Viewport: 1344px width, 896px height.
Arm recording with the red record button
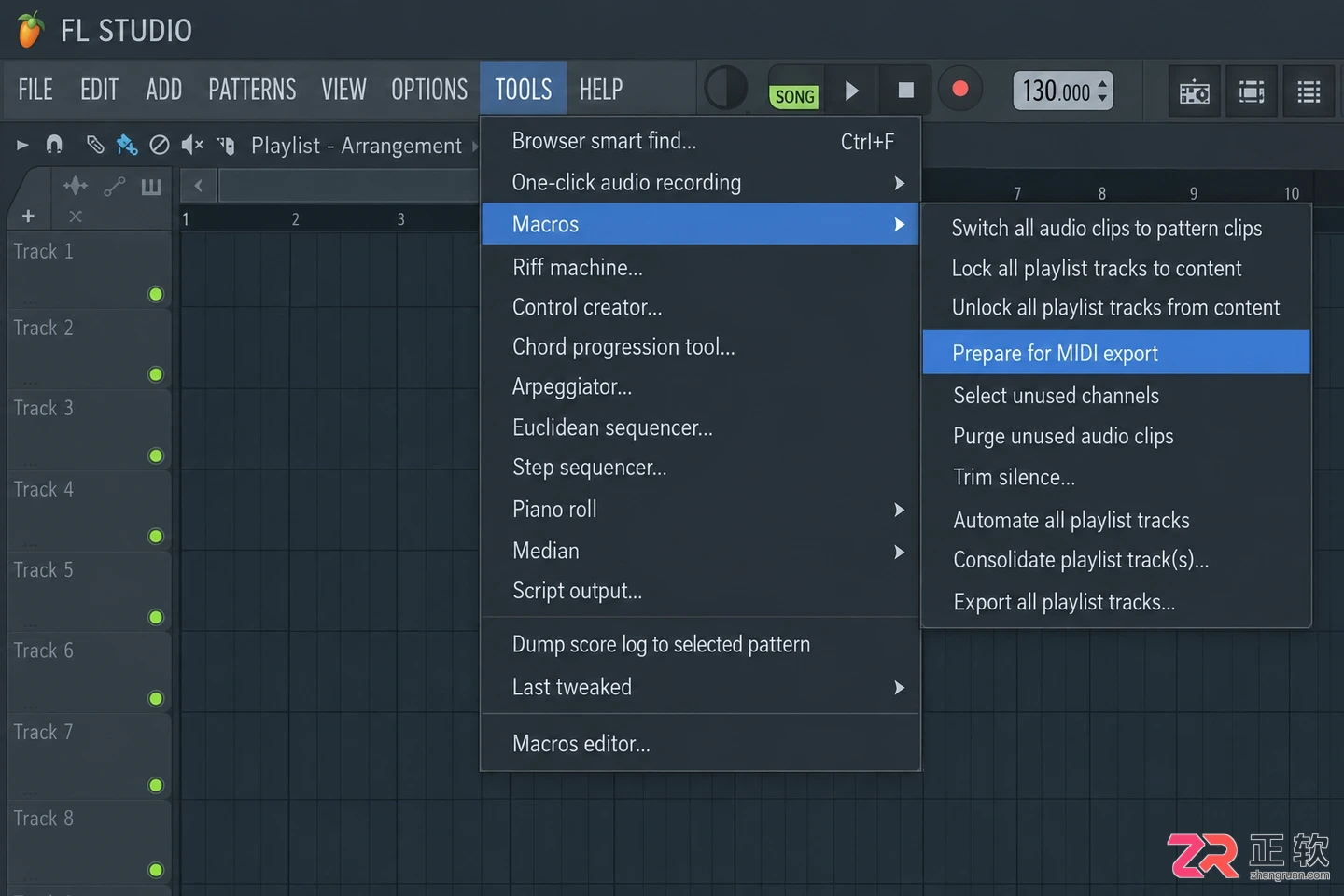pyautogui.click(x=959, y=90)
